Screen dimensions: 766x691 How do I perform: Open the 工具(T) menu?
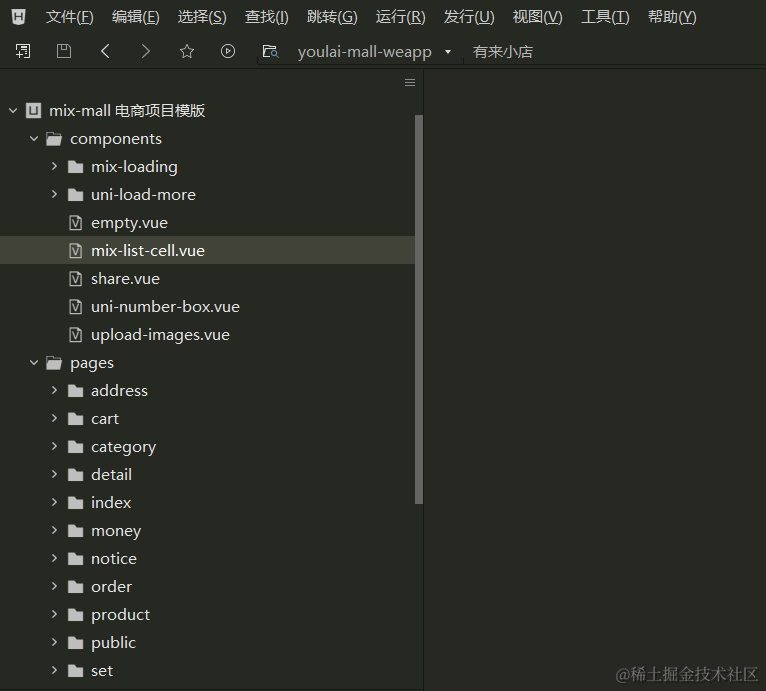pos(605,17)
